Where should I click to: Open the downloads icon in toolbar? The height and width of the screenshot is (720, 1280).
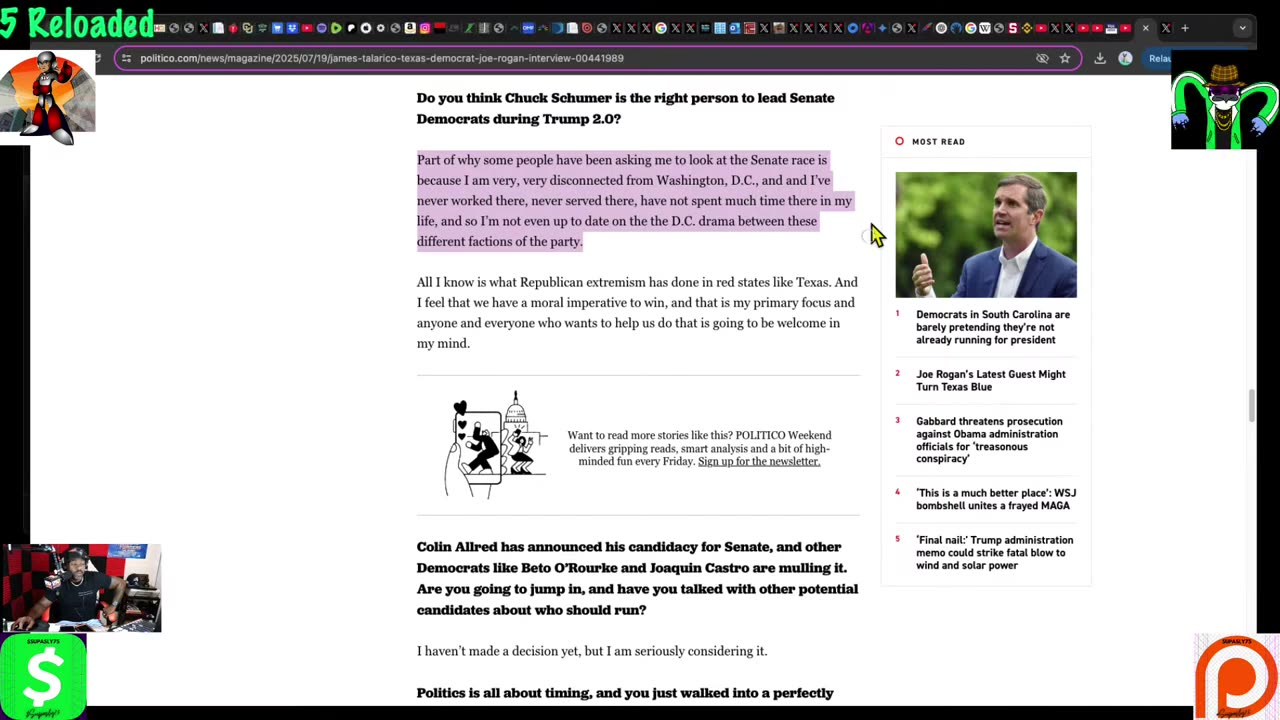click(1100, 58)
